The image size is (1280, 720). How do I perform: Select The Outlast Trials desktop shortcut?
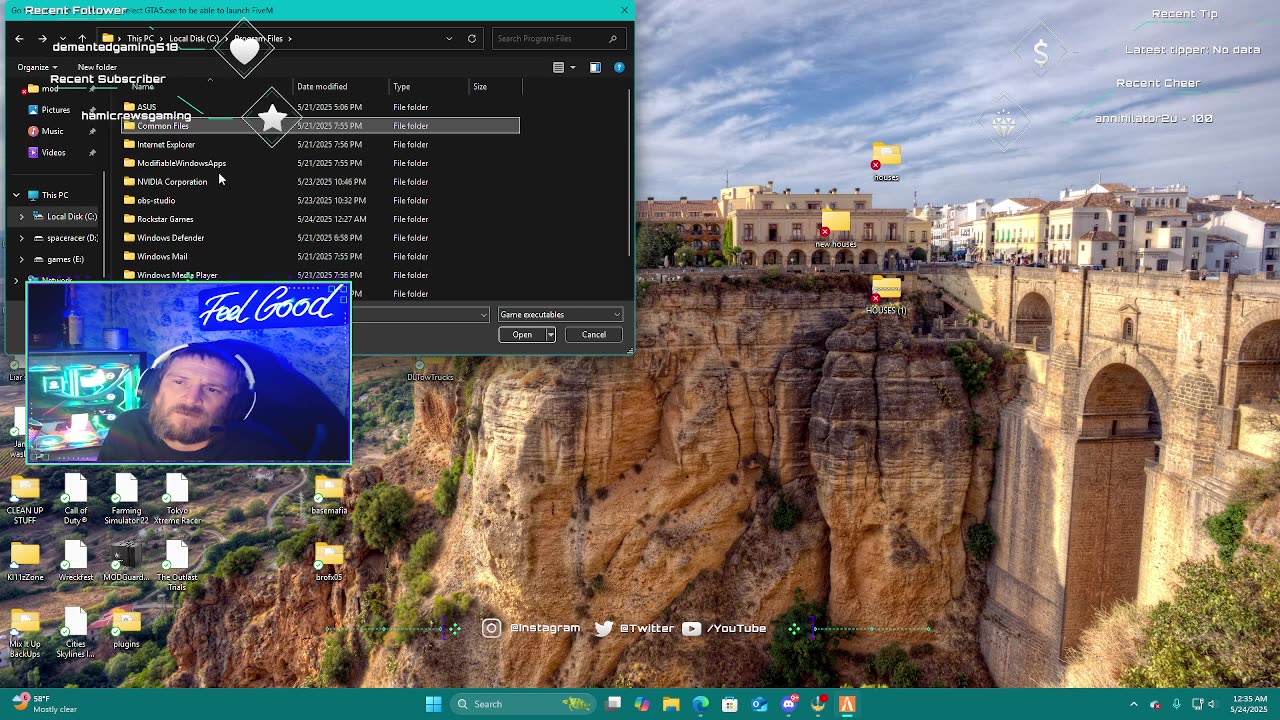(x=177, y=566)
